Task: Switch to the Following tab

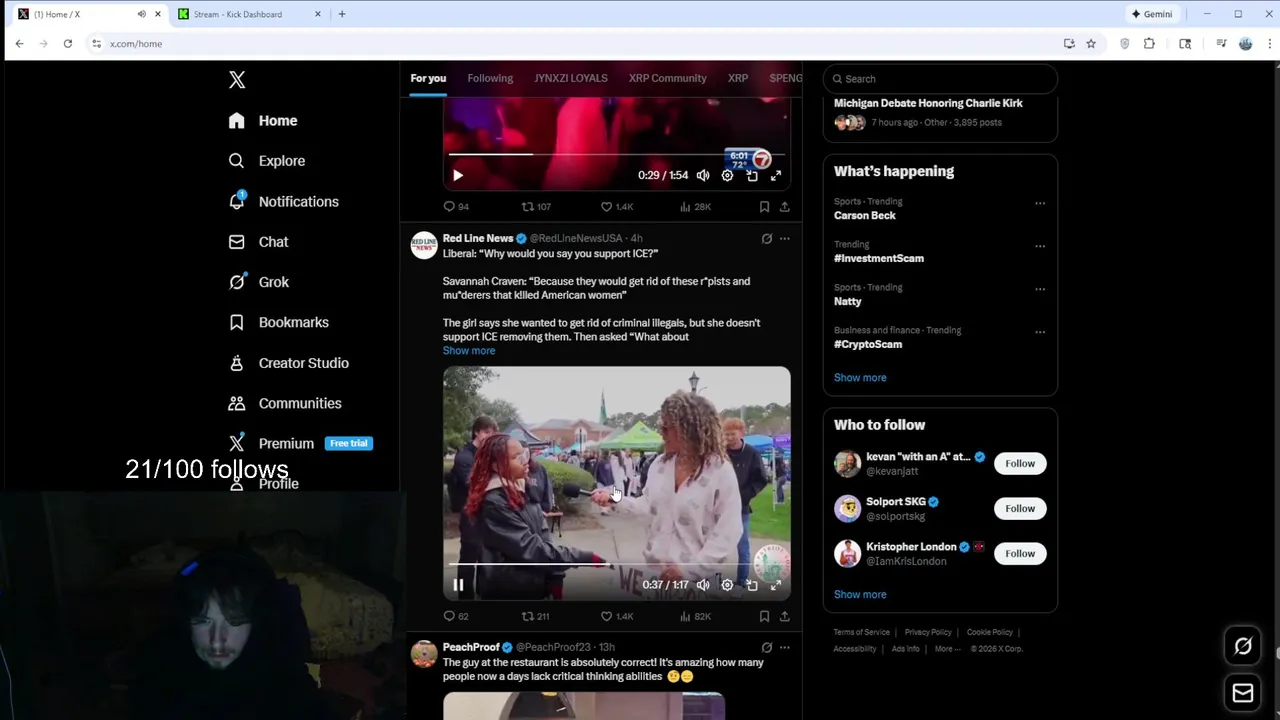Action: coord(490,78)
